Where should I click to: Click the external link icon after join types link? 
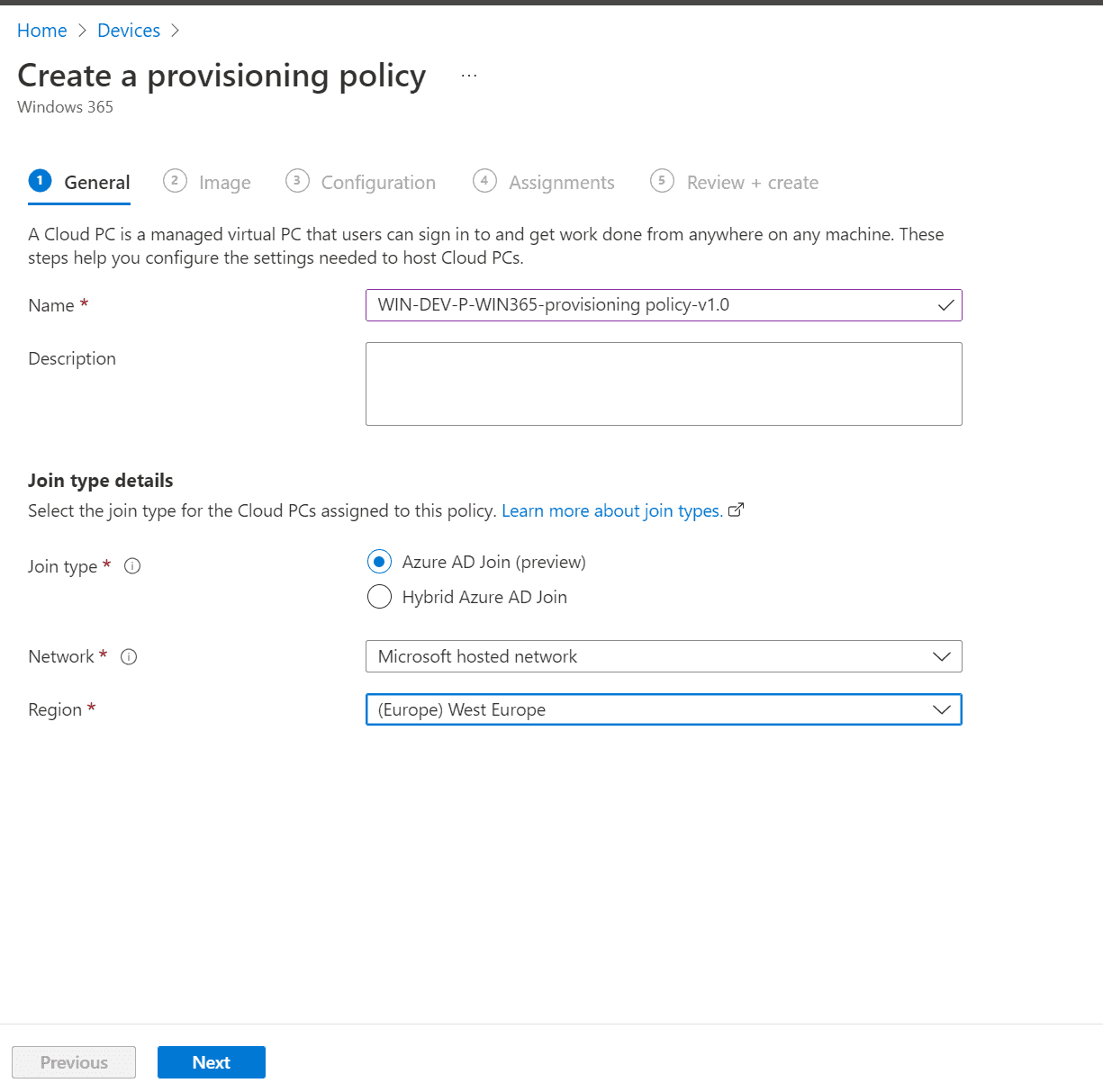pos(737,510)
